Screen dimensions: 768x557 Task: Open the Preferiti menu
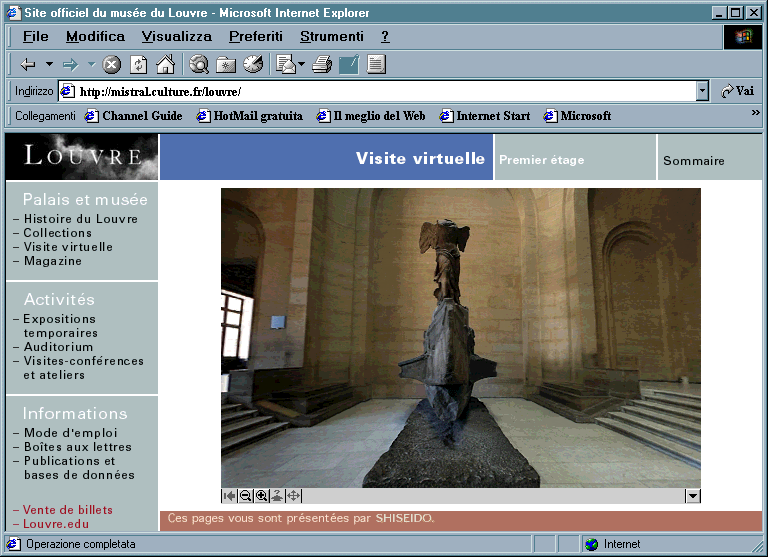pos(256,36)
